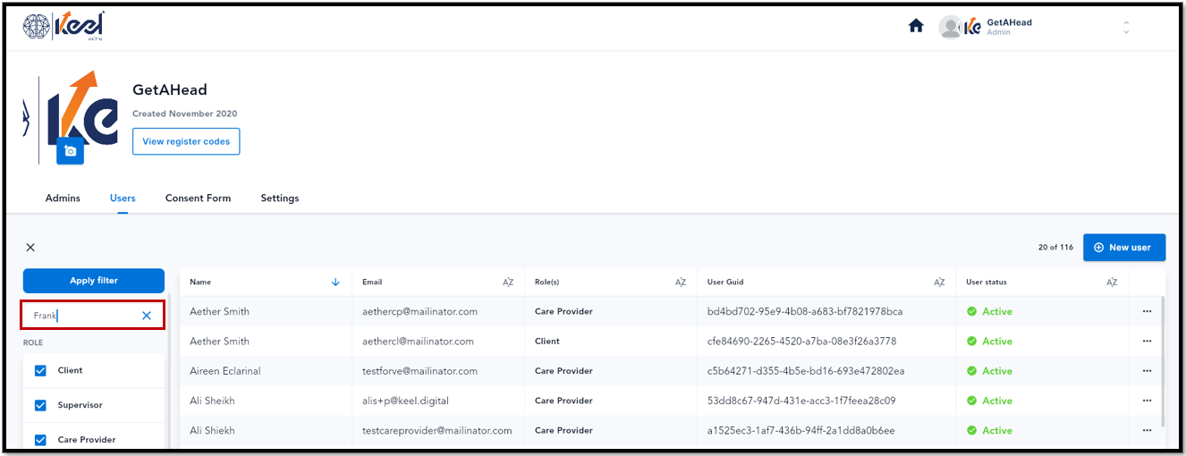
Task: Toggle the Care Provider role checkbox
Action: 41,439
